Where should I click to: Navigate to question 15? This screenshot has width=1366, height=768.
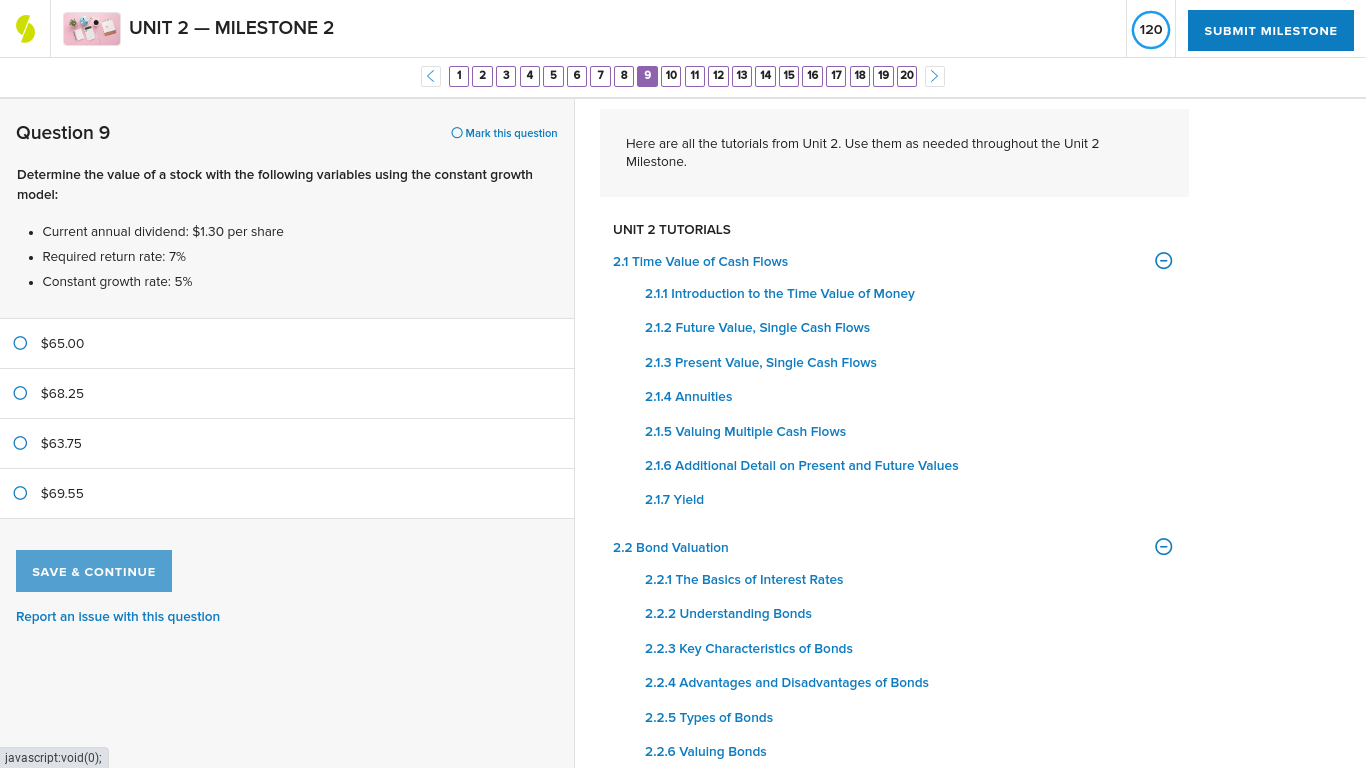(x=789, y=76)
